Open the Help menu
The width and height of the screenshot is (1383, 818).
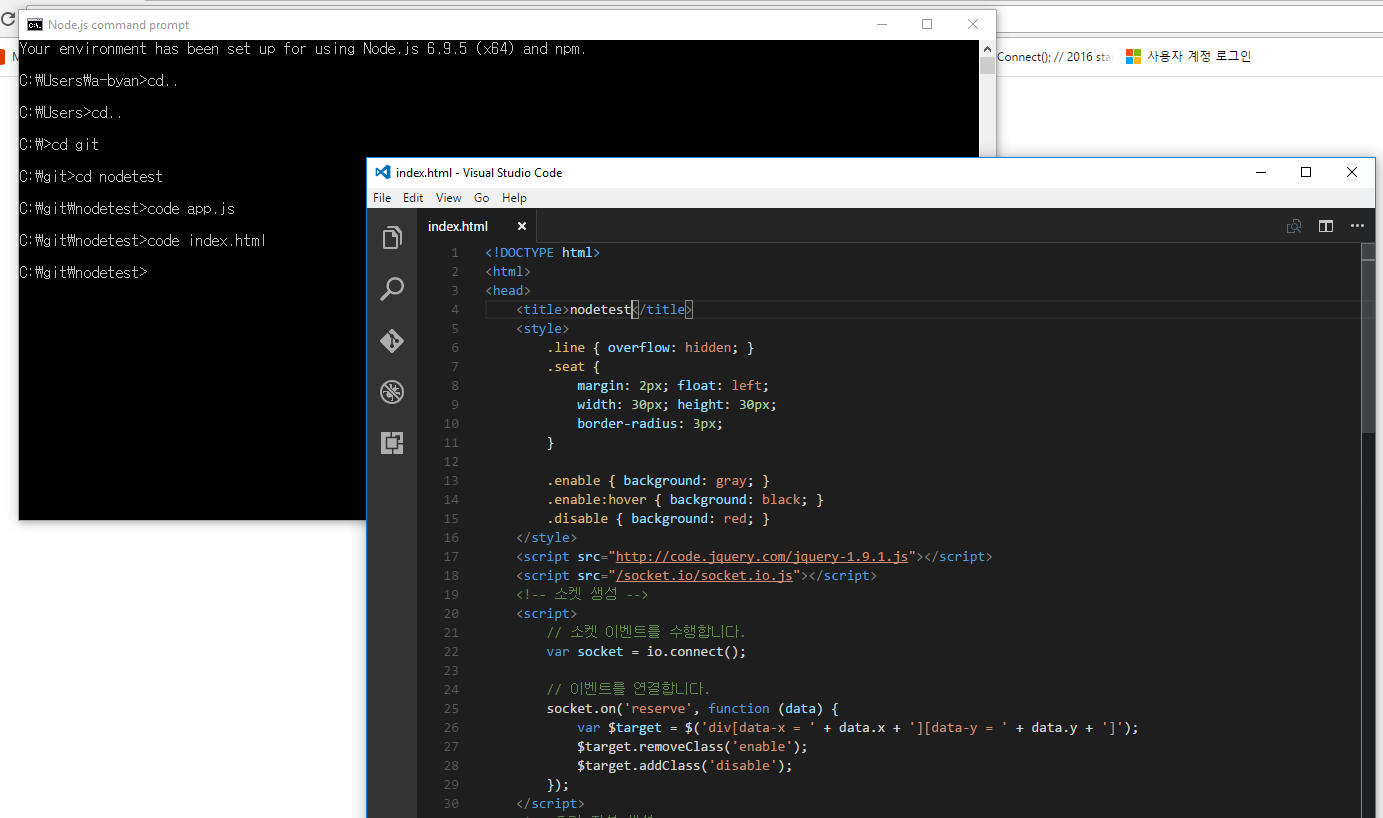[x=514, y=198]
